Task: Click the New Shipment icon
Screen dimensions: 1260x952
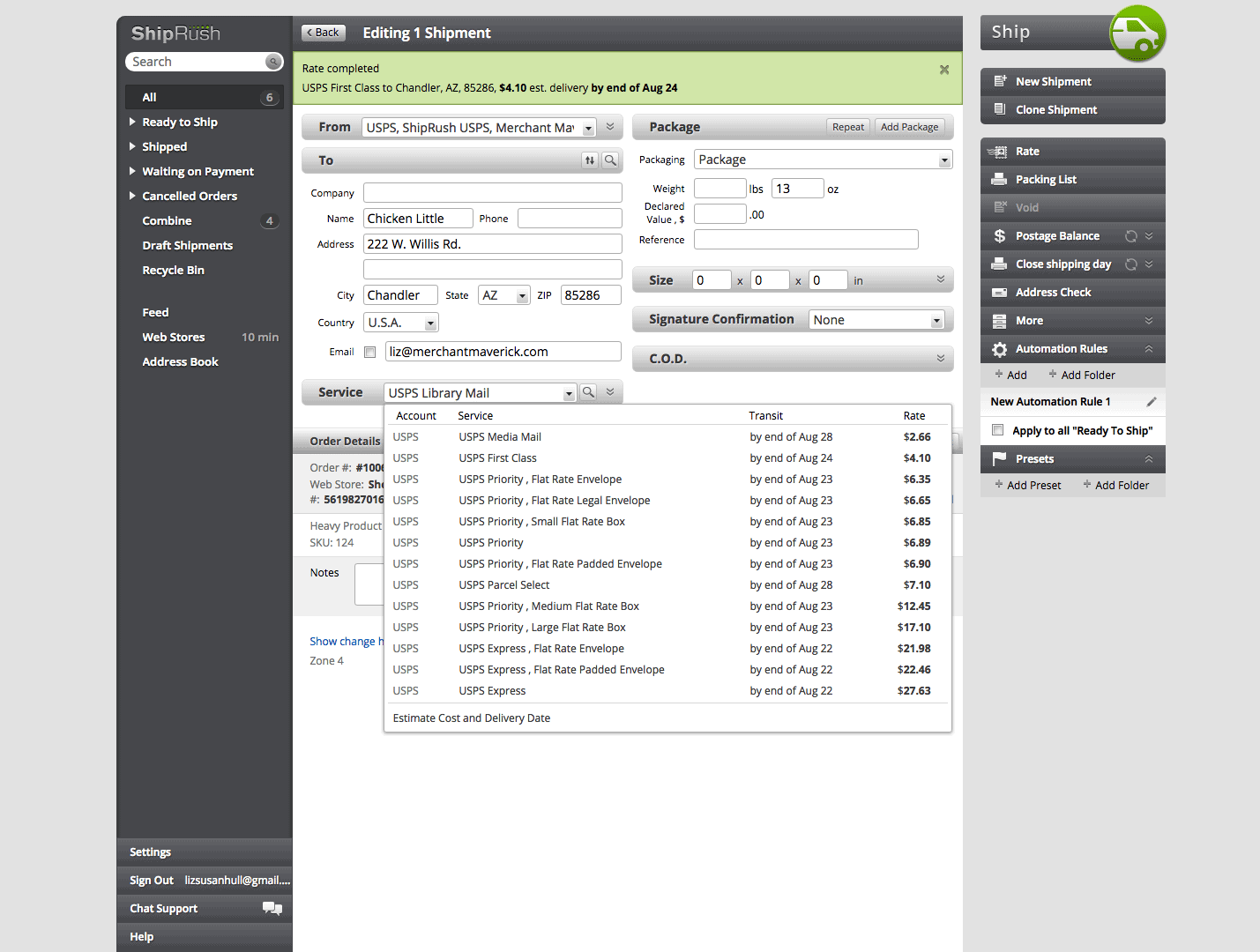Action: [1000, 81]
